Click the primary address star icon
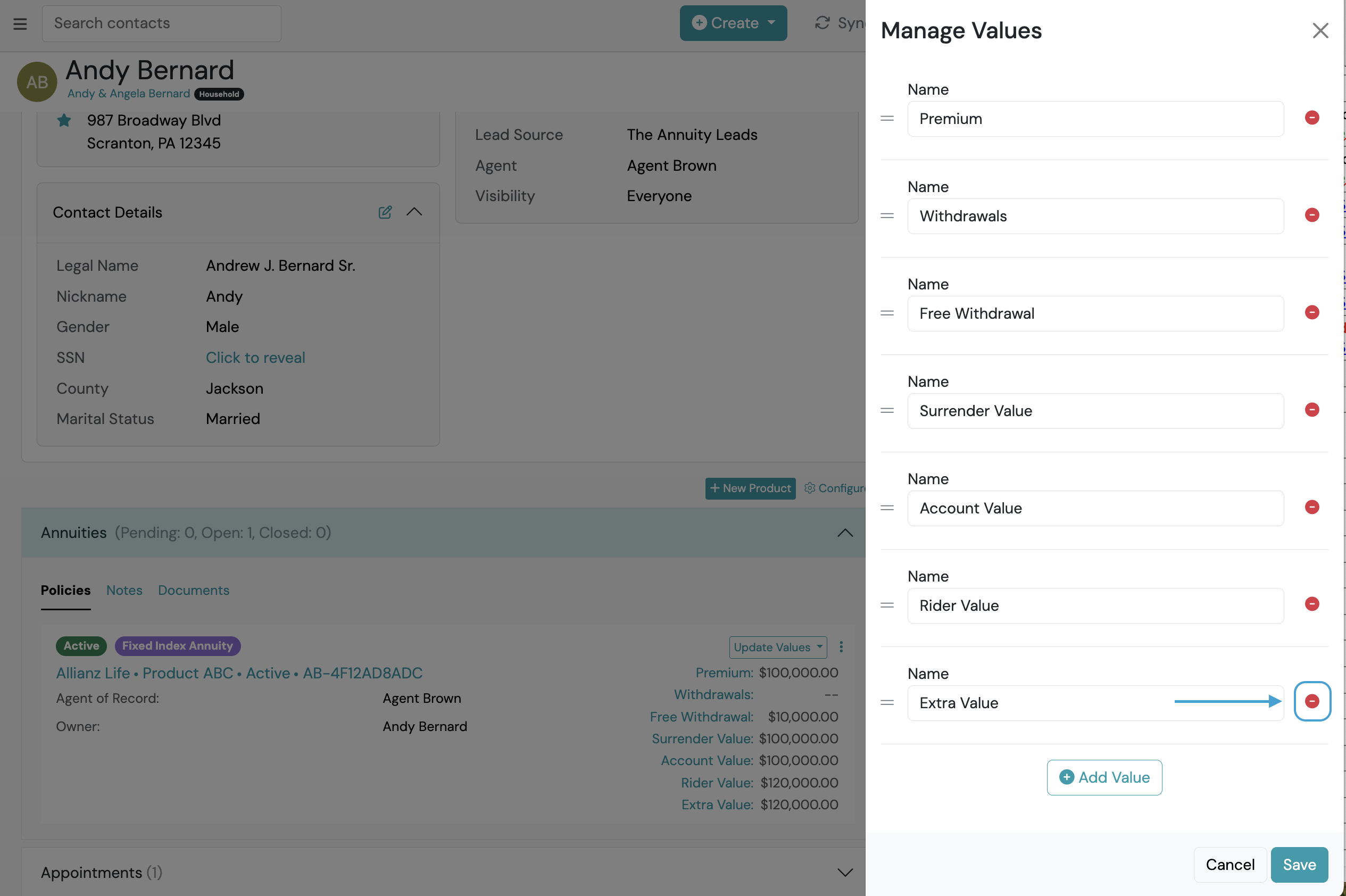The height and width of the screenshot is (896, 1346). [x=64, y=120]
